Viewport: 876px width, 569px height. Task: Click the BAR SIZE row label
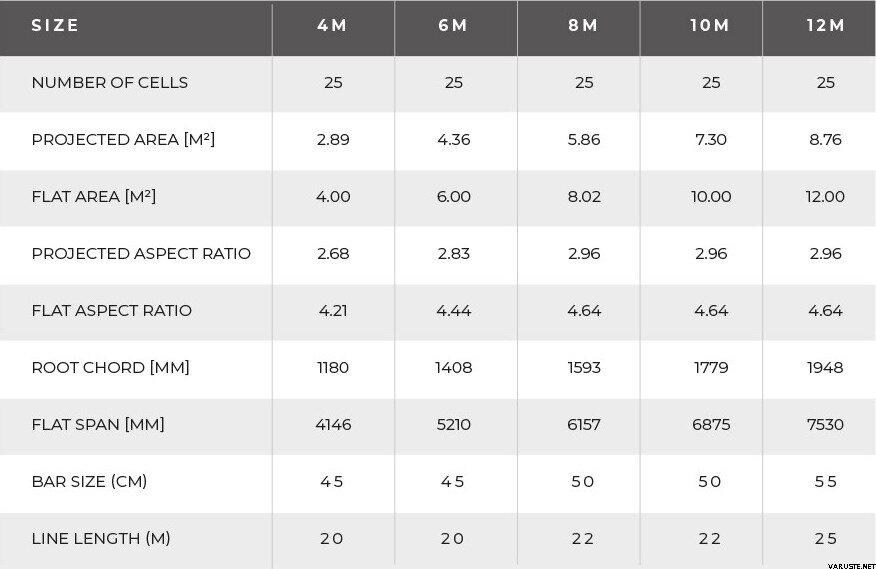[89, 482]
